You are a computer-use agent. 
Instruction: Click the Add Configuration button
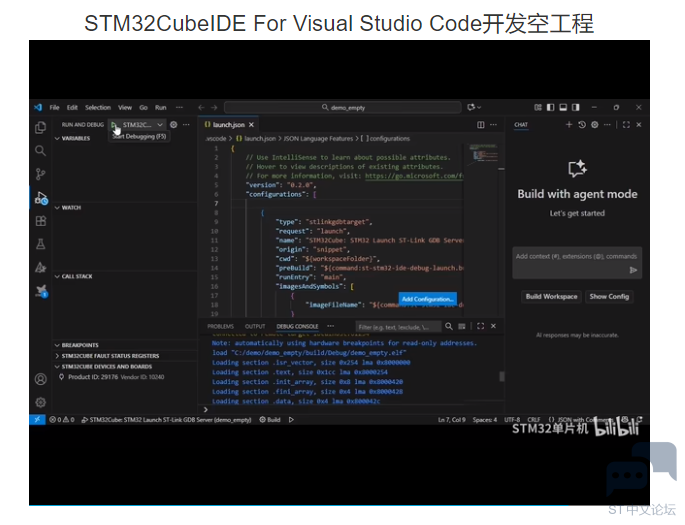point(427,299)
